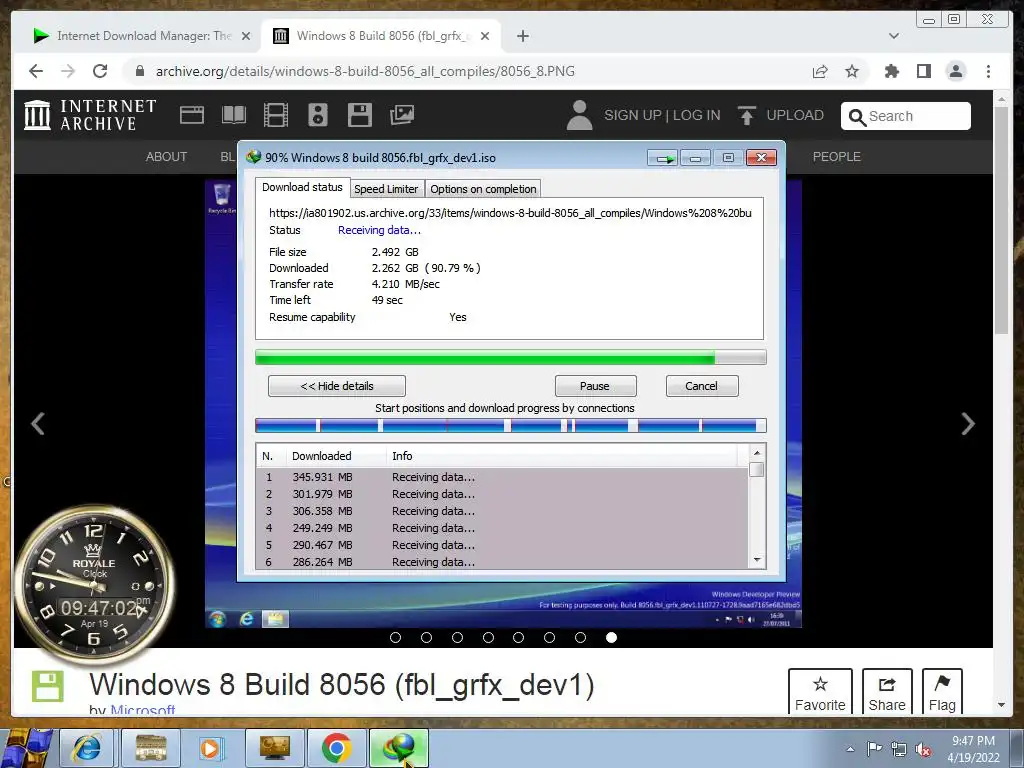Cancel the download
Viewport: 1024px width, 768px height.
(701, 386)
